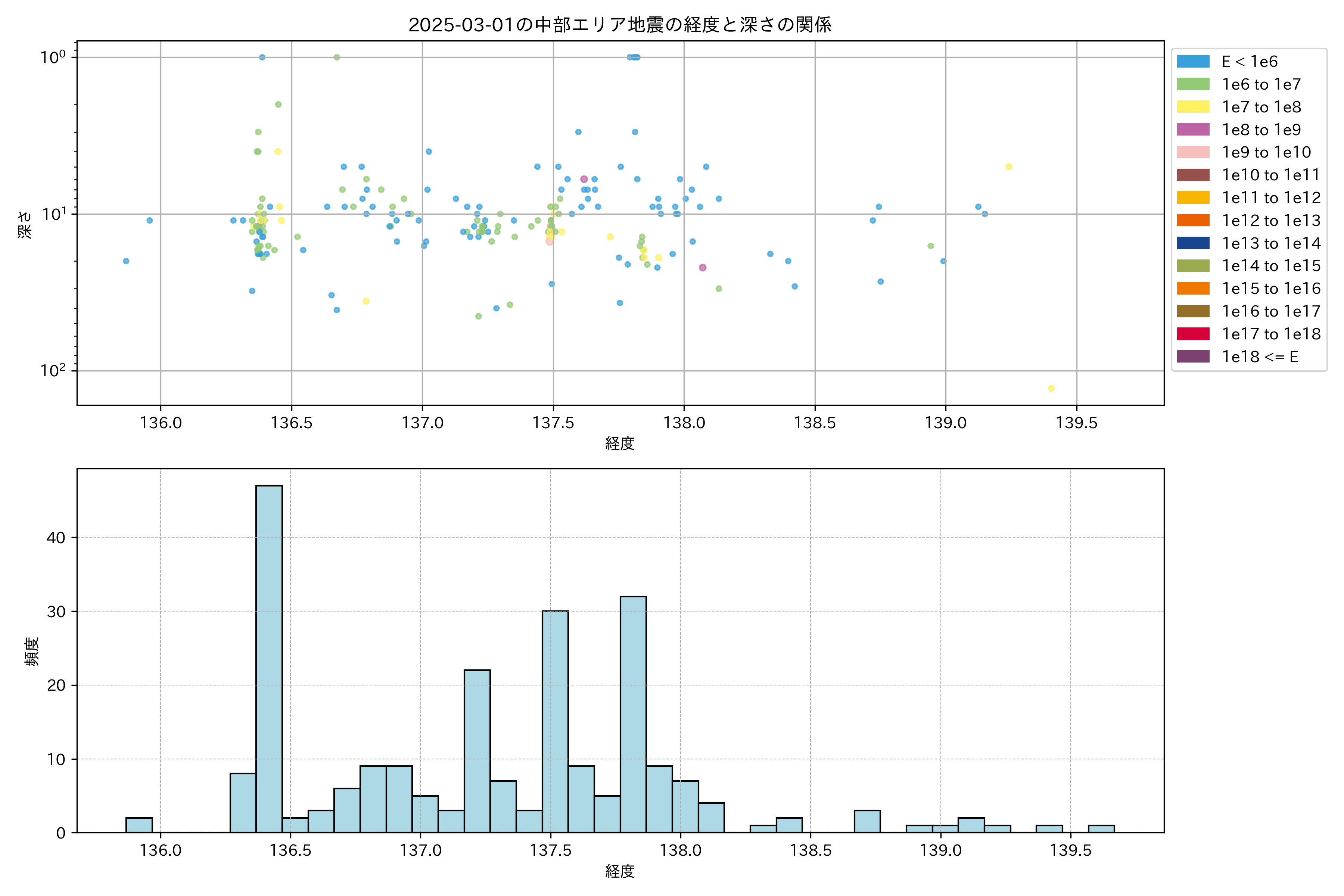Screen dimensions: 1344x896
Task: Click the pink 1e9 to 1e10 swatch
Action: point(1193,152)
